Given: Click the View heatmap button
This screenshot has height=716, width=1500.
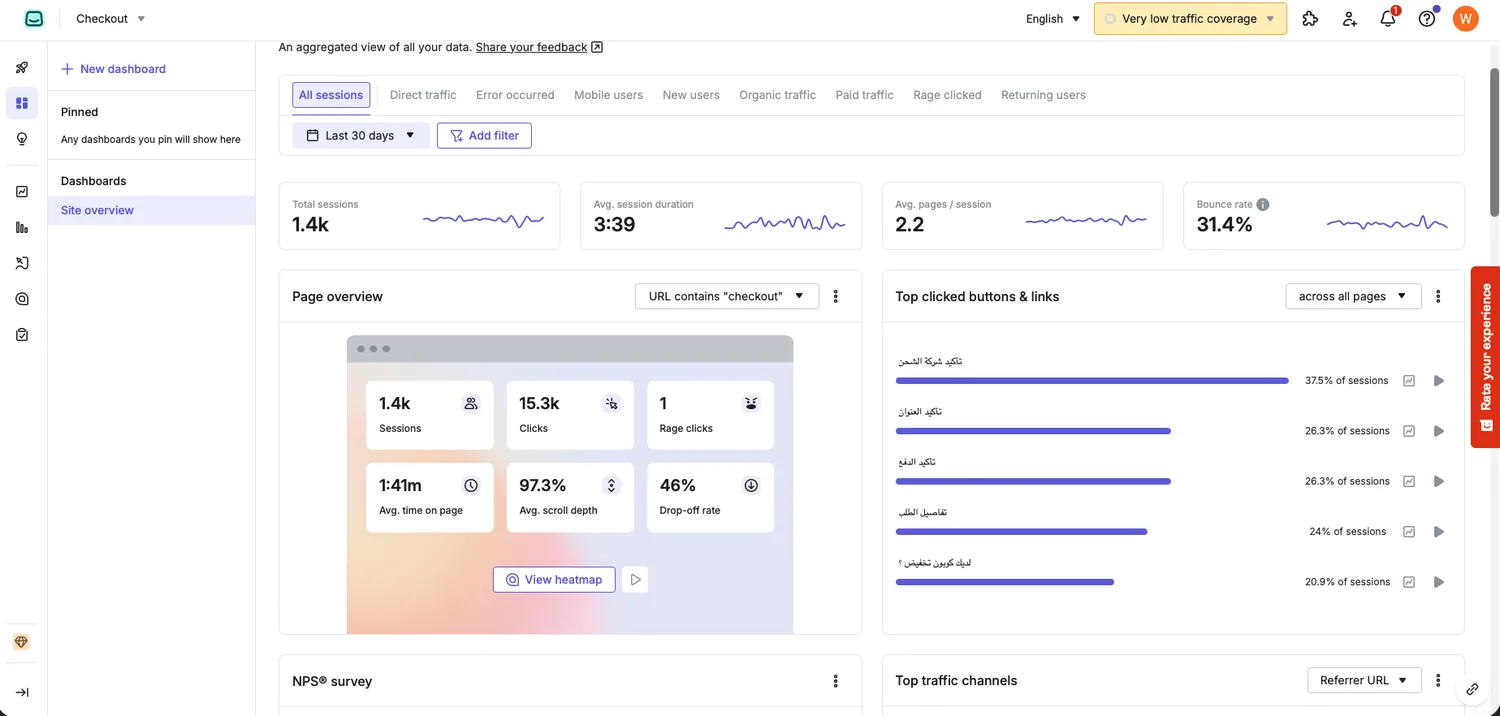Looking at the screenshot, I should 554,579.
